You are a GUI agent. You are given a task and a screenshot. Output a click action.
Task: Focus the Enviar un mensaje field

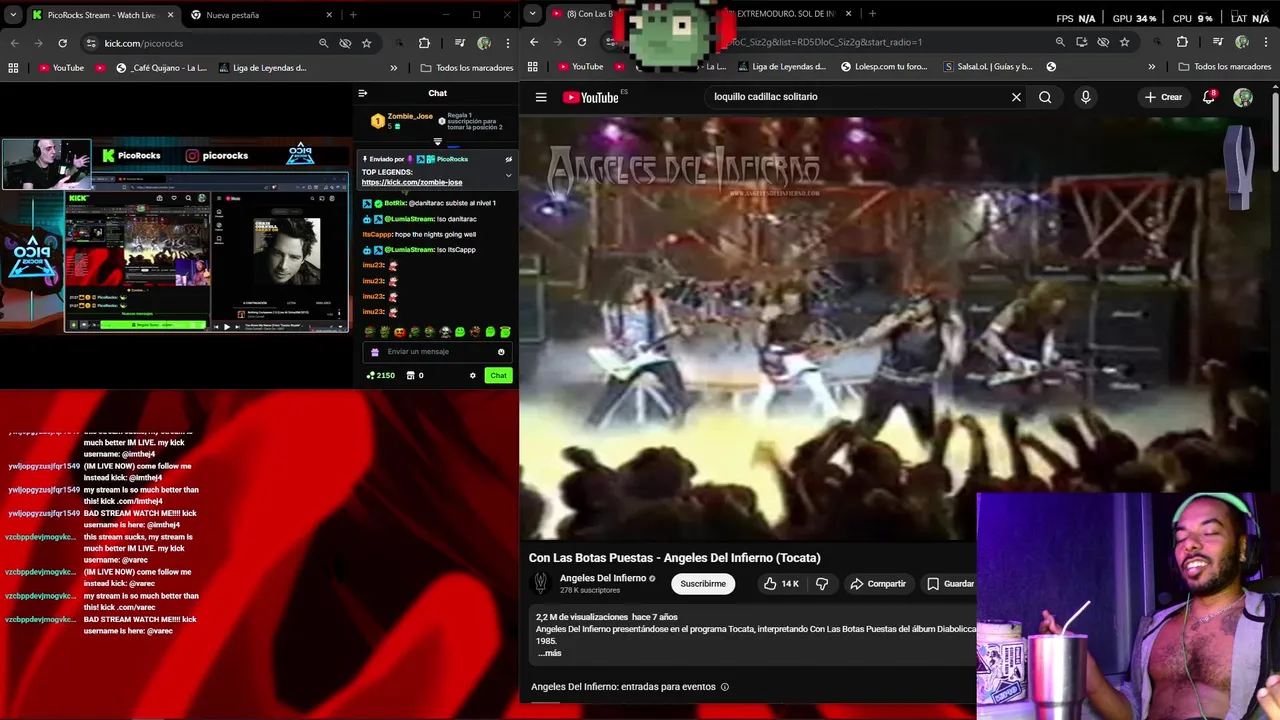pos(438,352)
